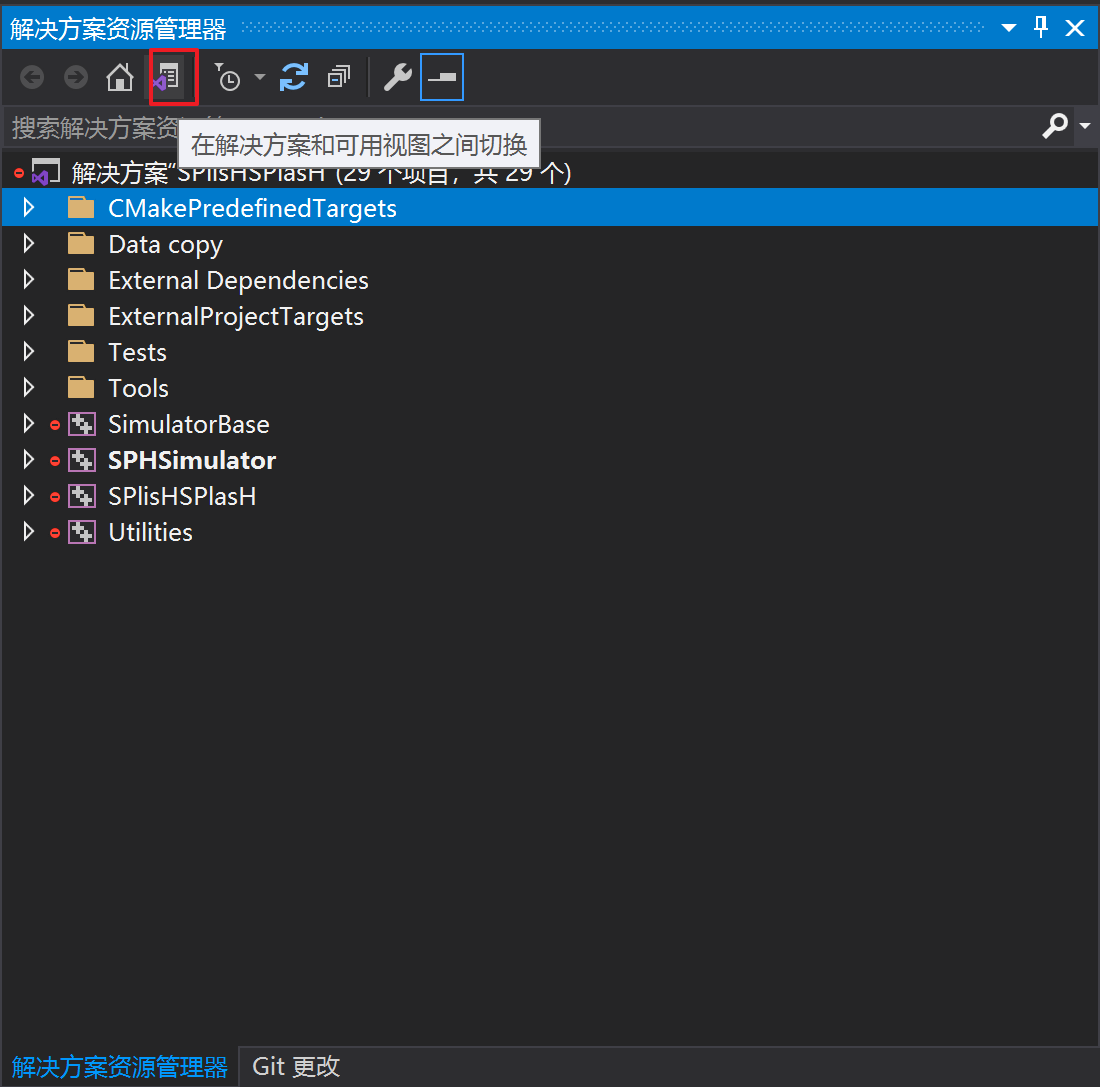Toggle the pin icon on the title bar

[x=1040, y=28]
